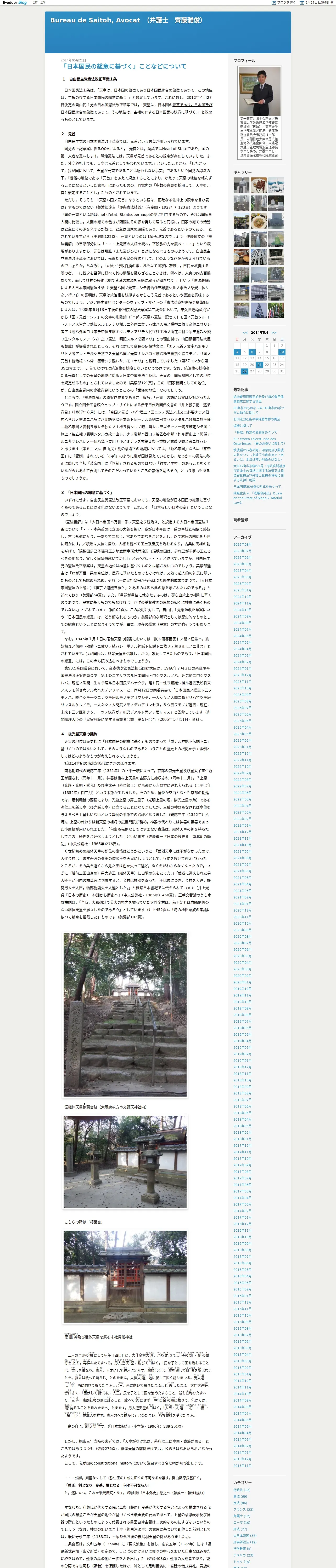Open category 行政法 (12)
Screen dimensions: 336x1568
tap(242, 1490)
